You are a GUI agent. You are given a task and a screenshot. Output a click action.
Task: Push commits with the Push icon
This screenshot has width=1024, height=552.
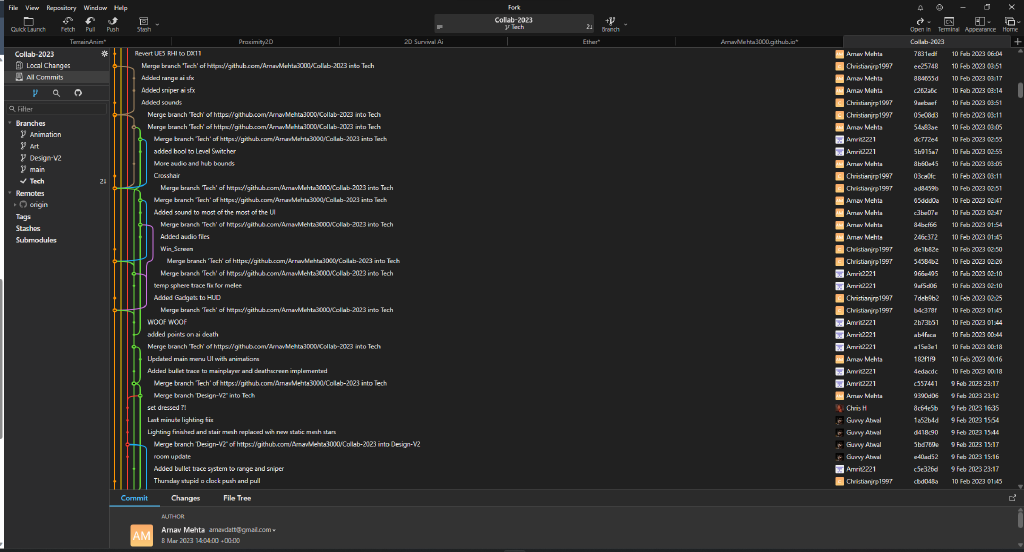coord(113,22)
